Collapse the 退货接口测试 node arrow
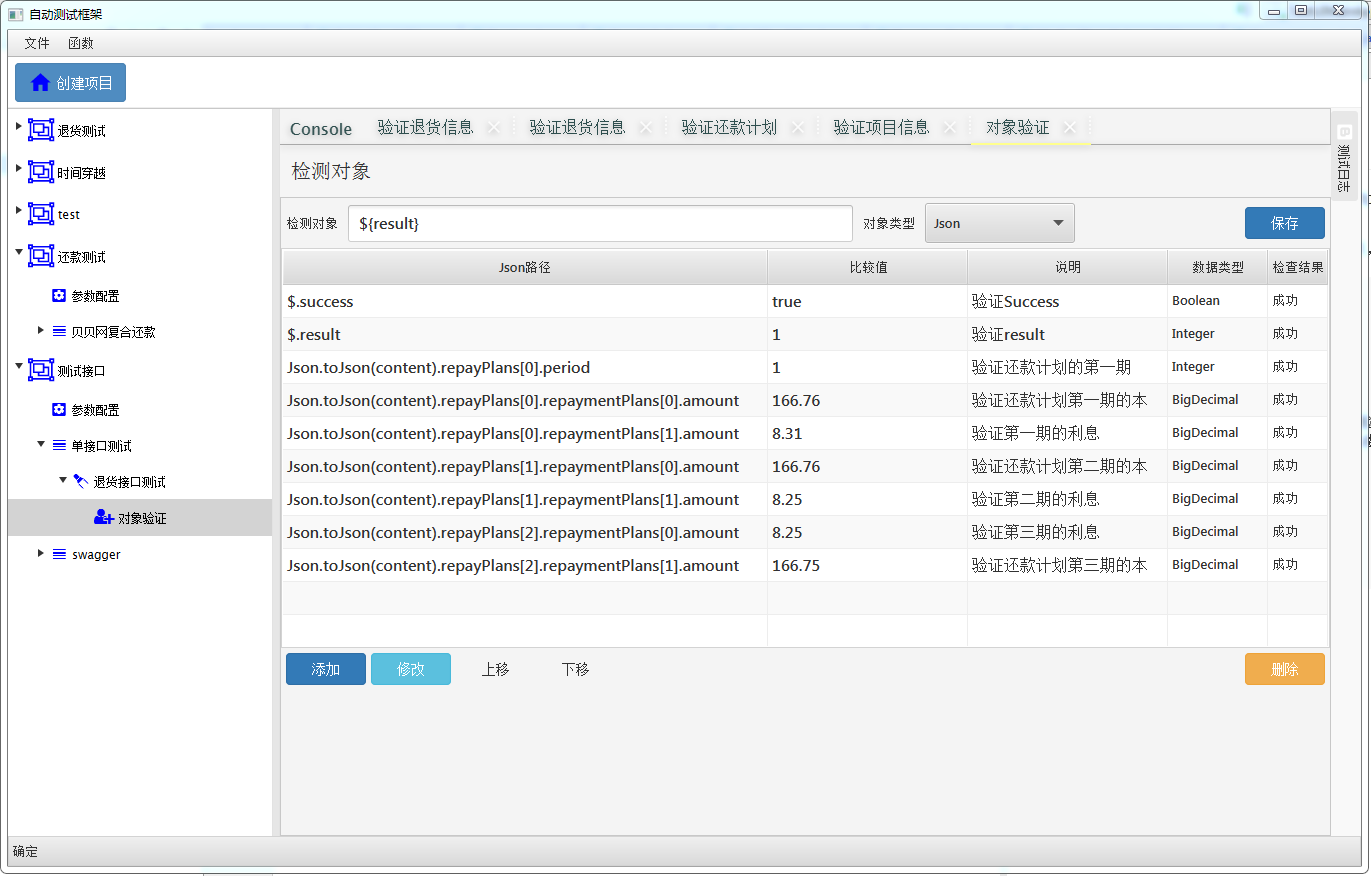Image resolution: width=1371 pixels, height=876 pixels. pyautogui.click(x=63, y=480)
